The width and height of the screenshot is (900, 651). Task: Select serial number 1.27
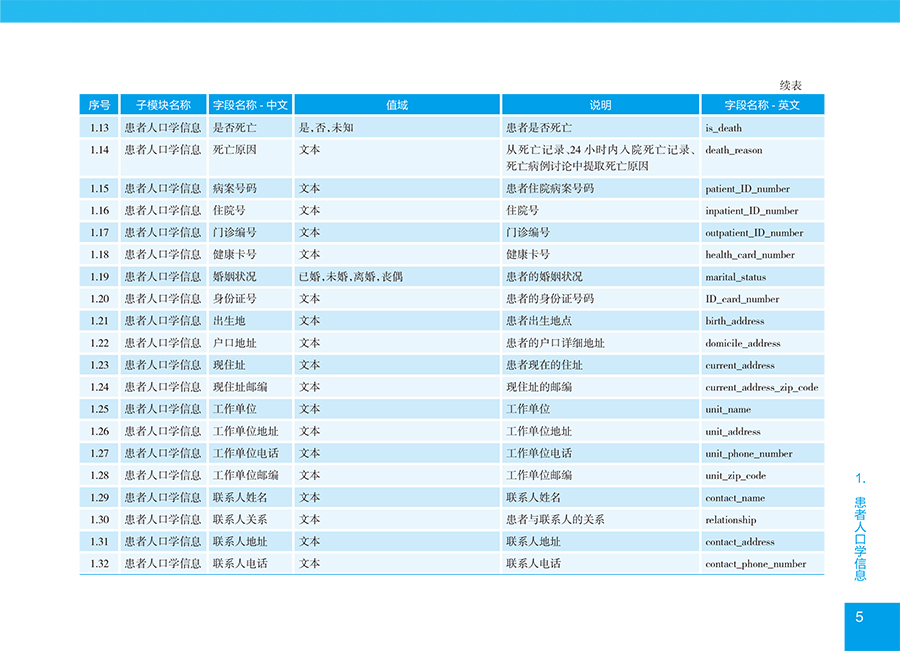[x=99, y=453]
